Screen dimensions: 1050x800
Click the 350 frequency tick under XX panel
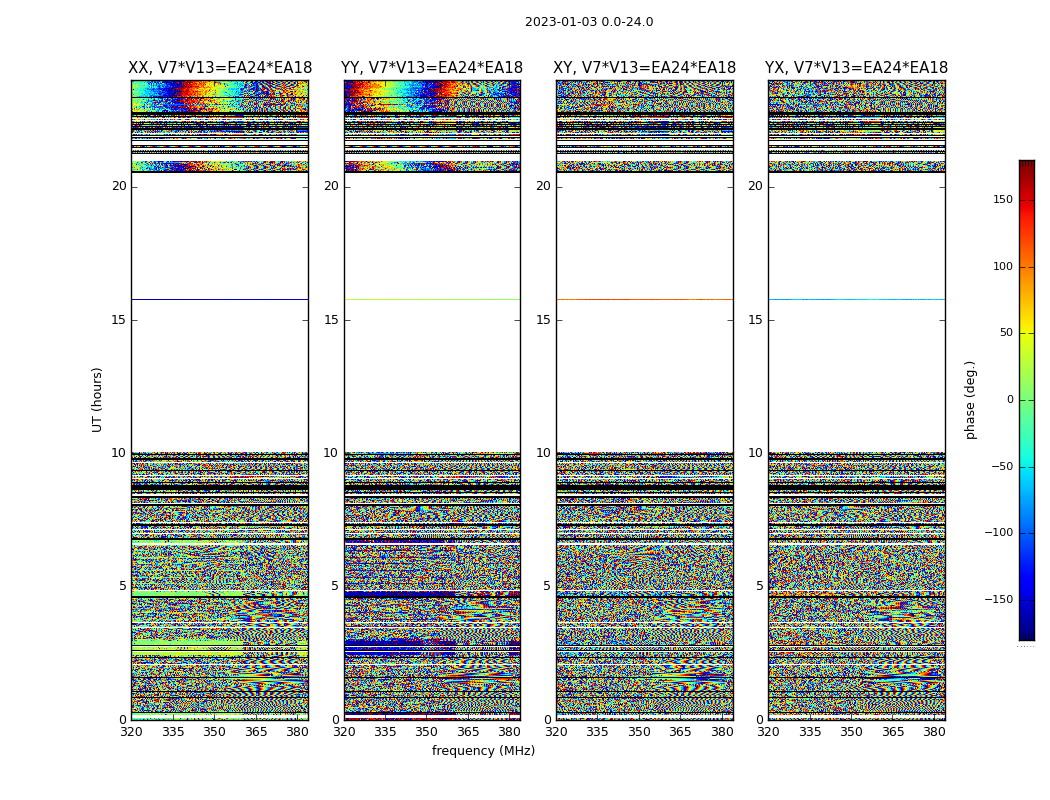(214, 732)
